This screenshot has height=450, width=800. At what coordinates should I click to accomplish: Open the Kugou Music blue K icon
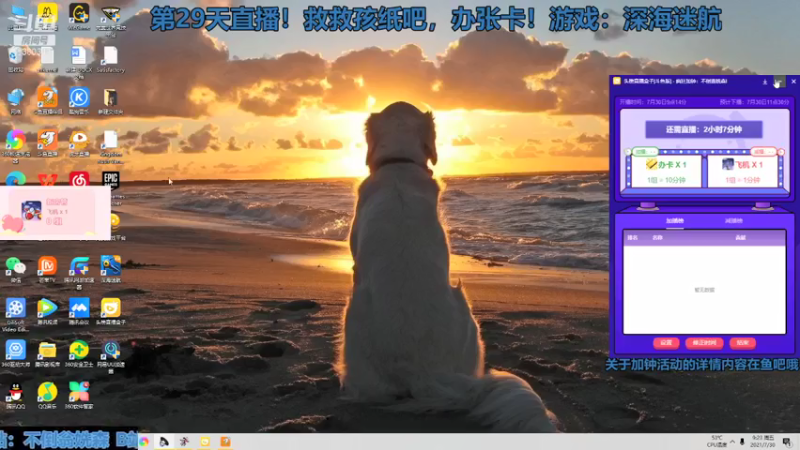point(79,97)
